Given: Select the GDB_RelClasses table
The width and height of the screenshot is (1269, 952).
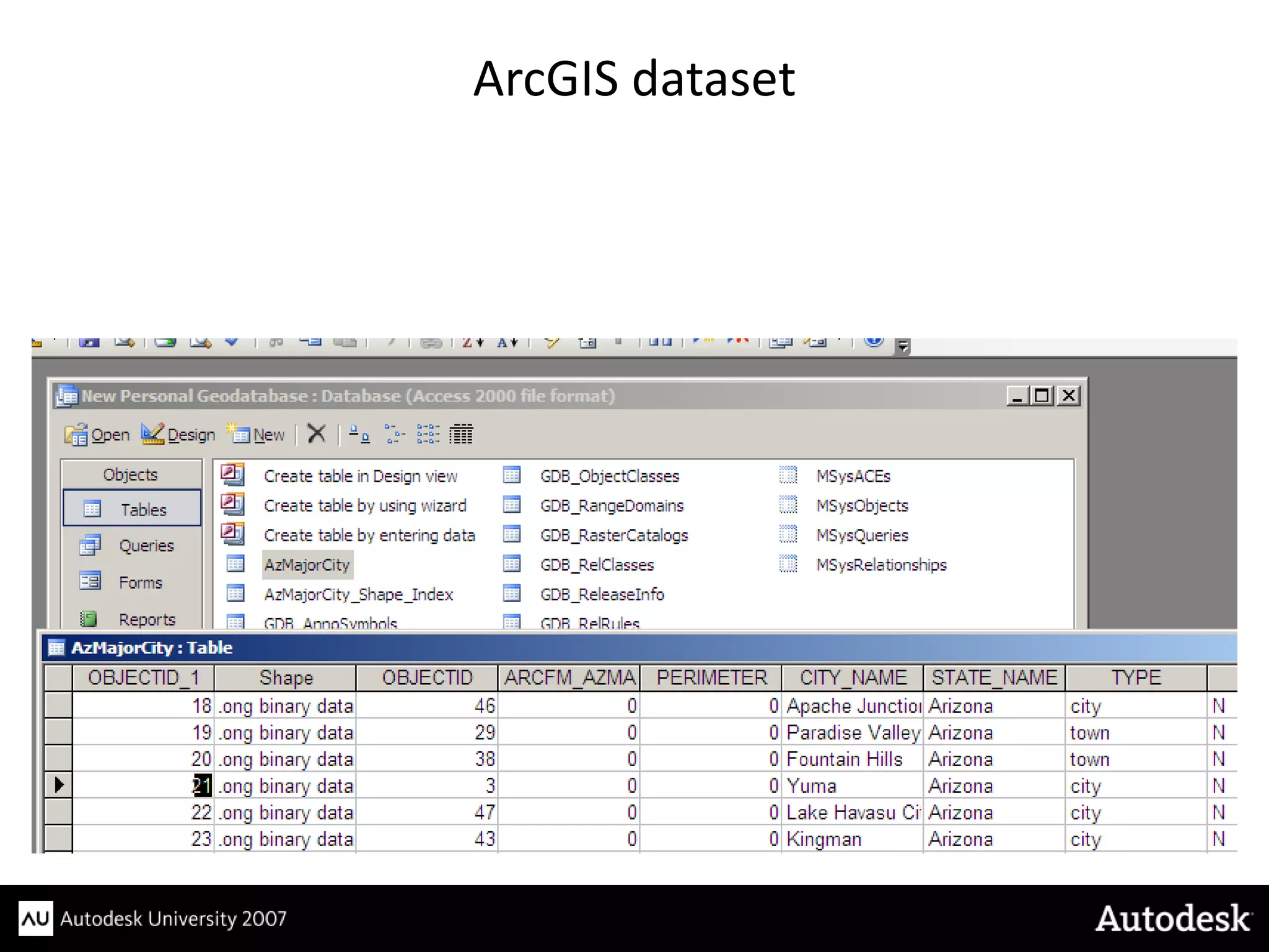Looking at the screenshot, I should (597, 565).
